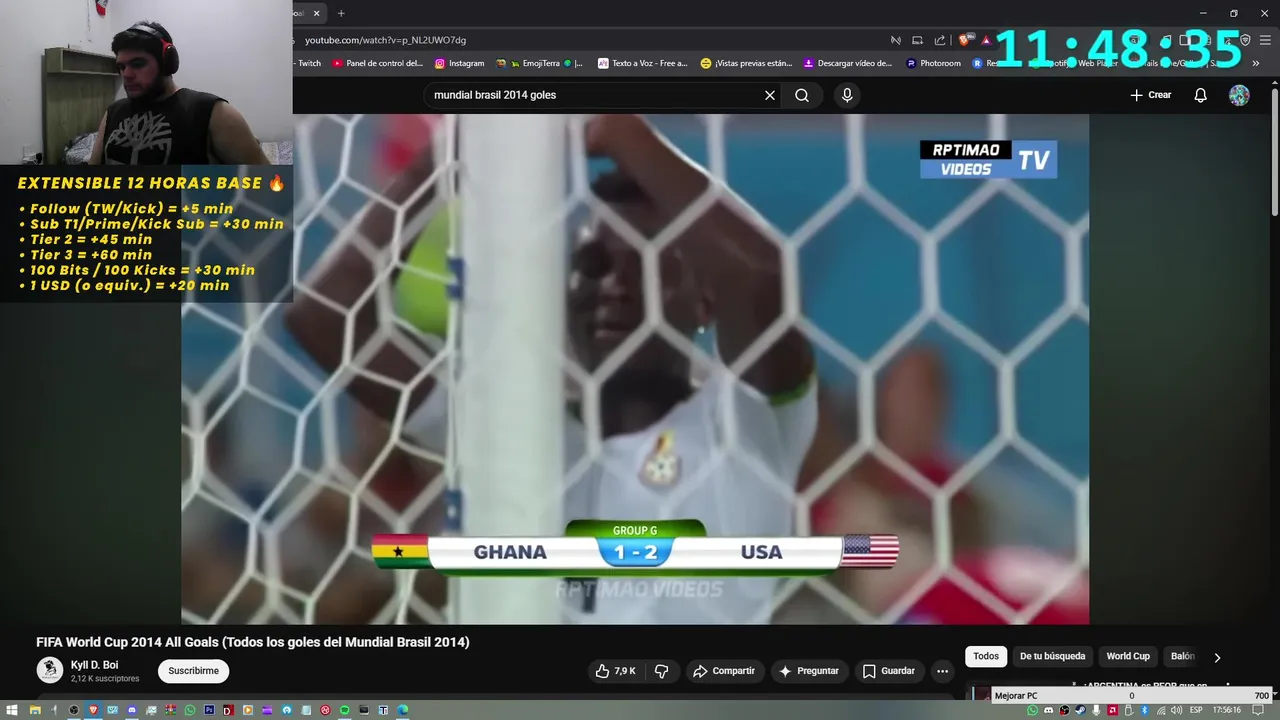Start voice search with microphone icon
Image resolution: width=1280 pixels, height=720 pixels.
click(x=847, y=95)
